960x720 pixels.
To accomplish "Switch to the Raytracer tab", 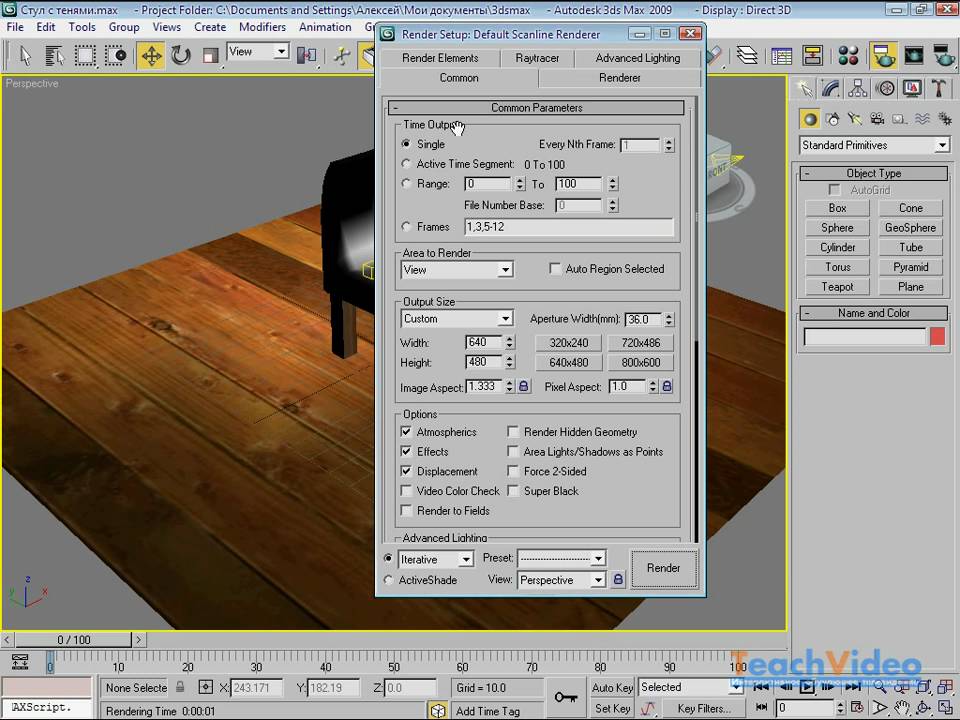I will (538, 58).
